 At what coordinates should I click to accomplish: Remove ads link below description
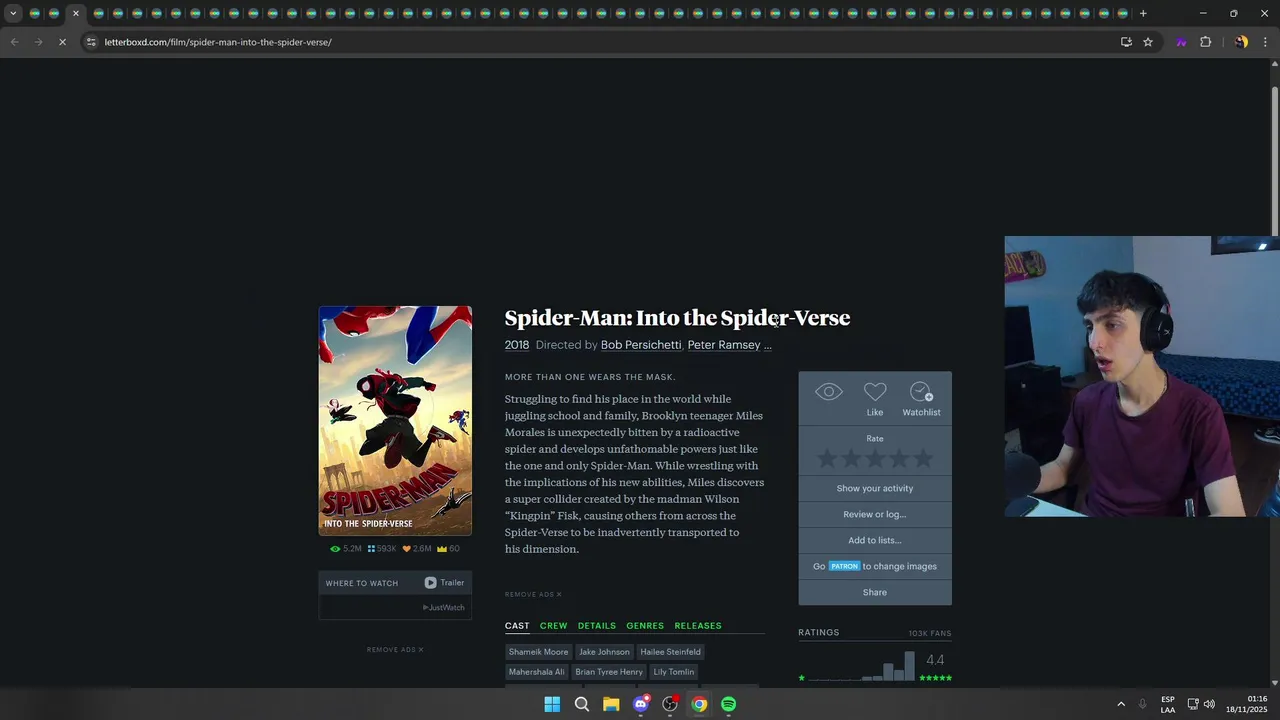tap(533, 595)
